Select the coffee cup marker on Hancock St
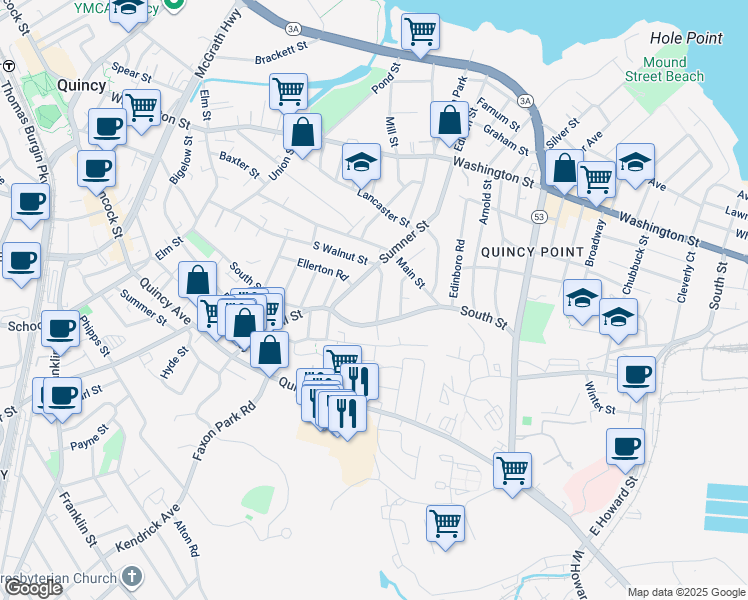This screenshot has width=748, height=600. (96, 169)
